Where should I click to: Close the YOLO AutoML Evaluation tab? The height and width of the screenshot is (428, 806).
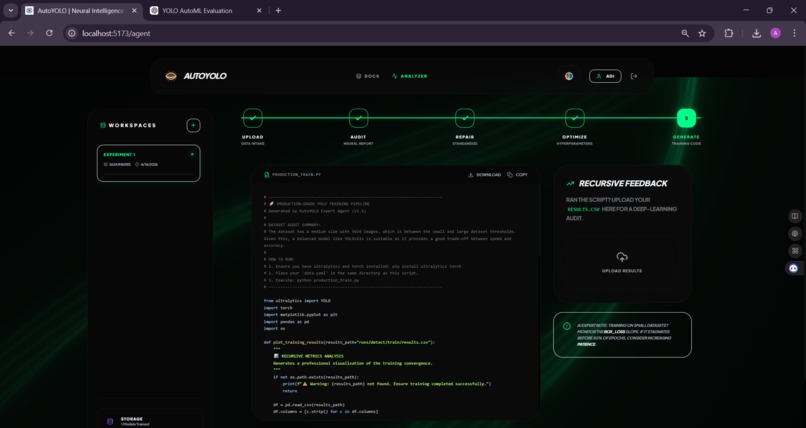259,11
